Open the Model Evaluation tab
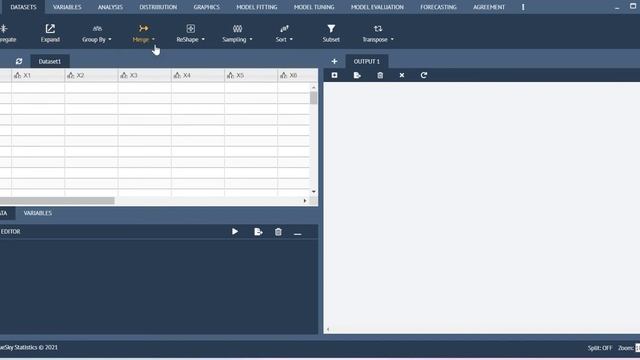This screenshot has height=360, width=640. click(377, 7)
